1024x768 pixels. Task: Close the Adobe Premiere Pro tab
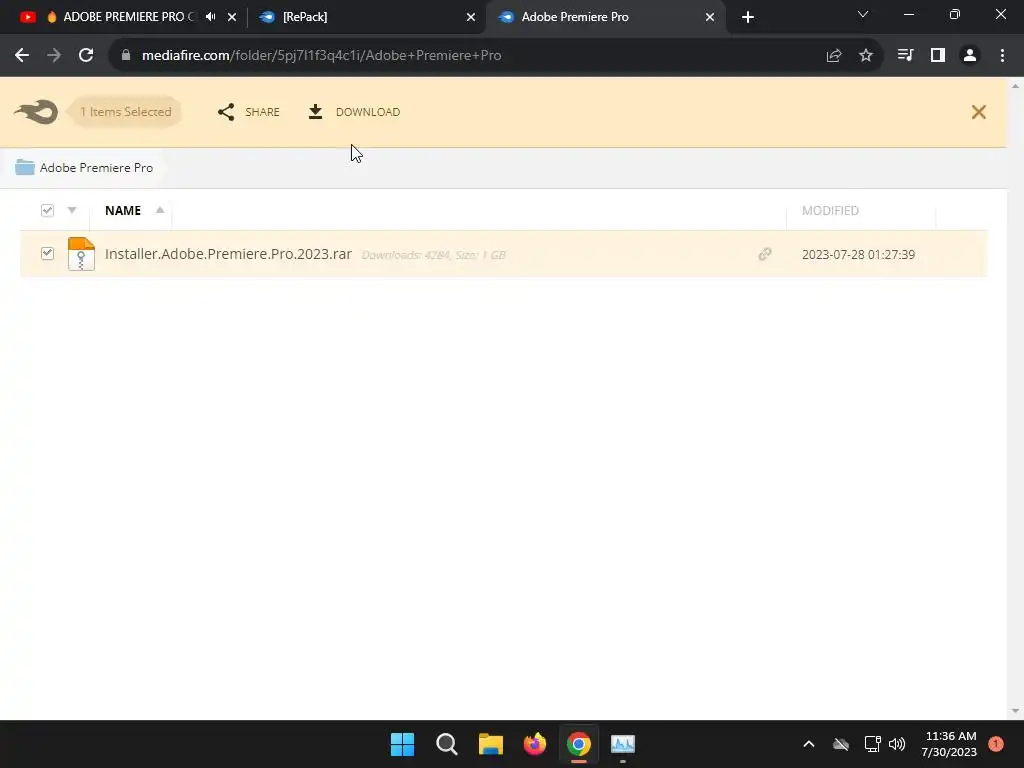[x=710, y=17]
